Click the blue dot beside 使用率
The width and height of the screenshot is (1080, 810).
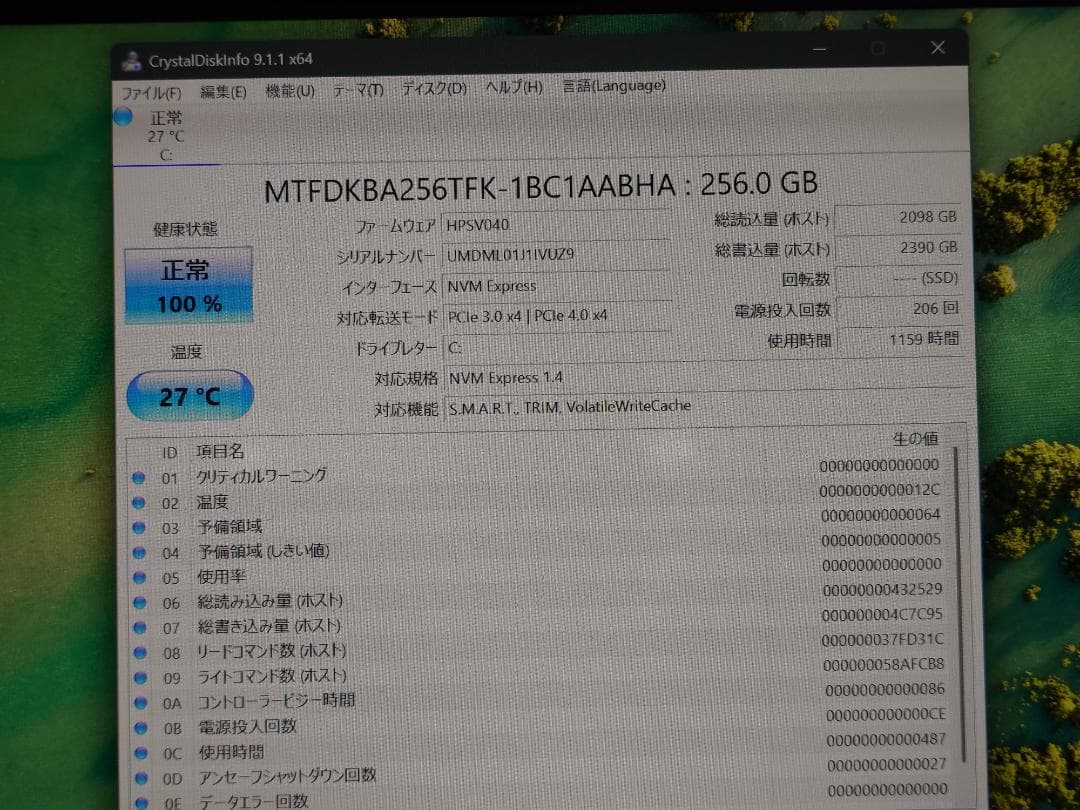point(138,578)
